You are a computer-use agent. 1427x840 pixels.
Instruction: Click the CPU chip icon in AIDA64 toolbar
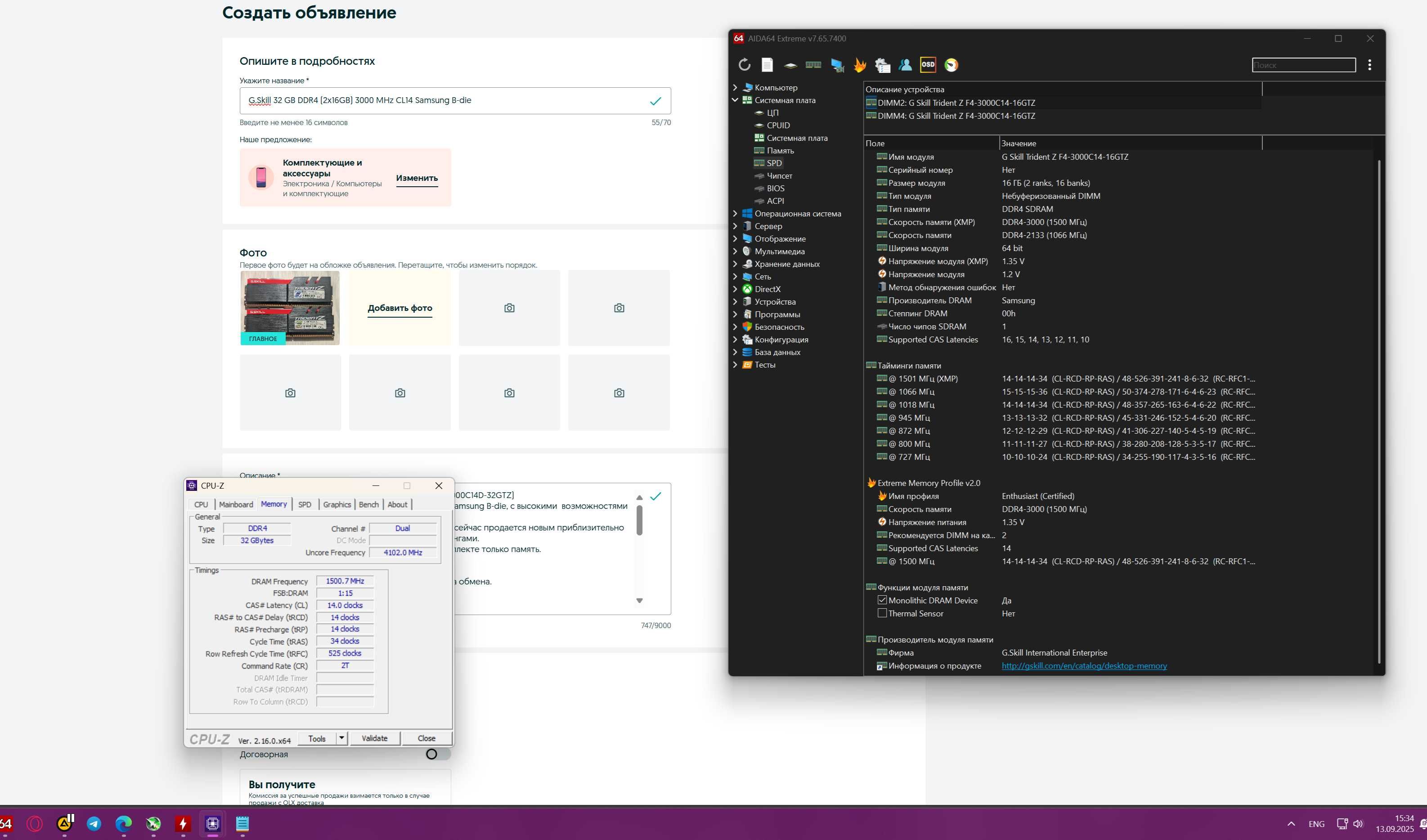pos(790,65)
